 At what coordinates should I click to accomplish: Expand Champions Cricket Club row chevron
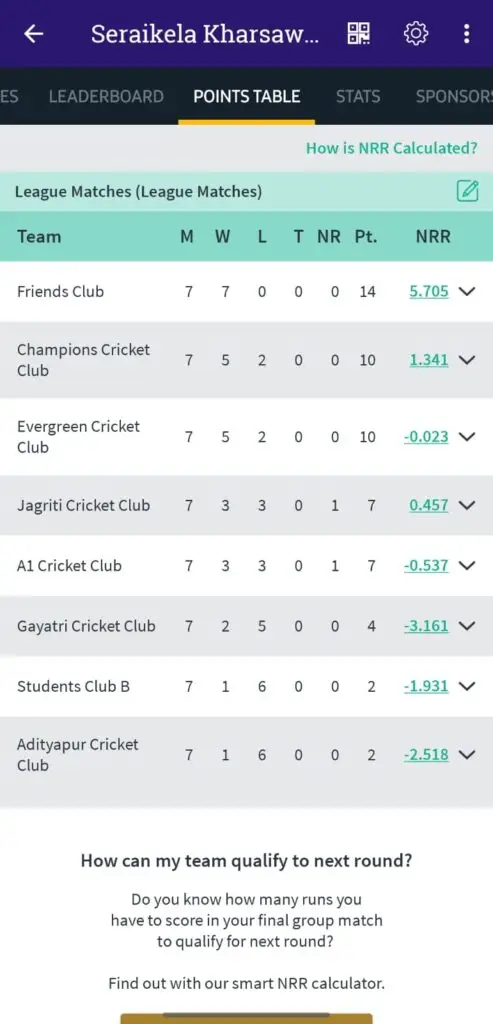(x=467, y=360)
